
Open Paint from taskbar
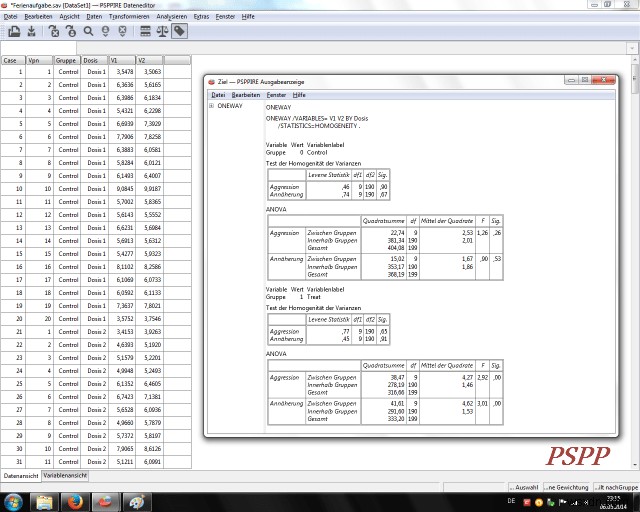pos(136,502)
